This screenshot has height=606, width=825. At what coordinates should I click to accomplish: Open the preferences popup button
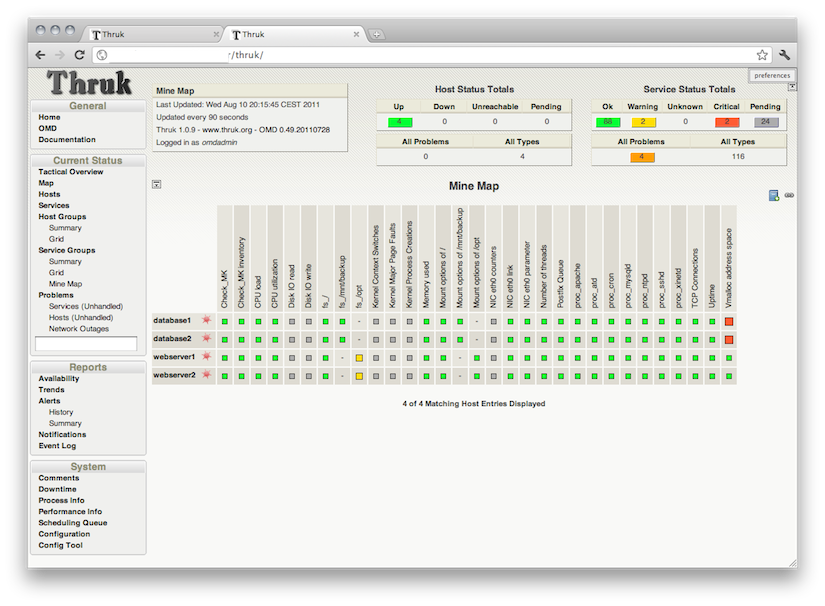[772, 75]
